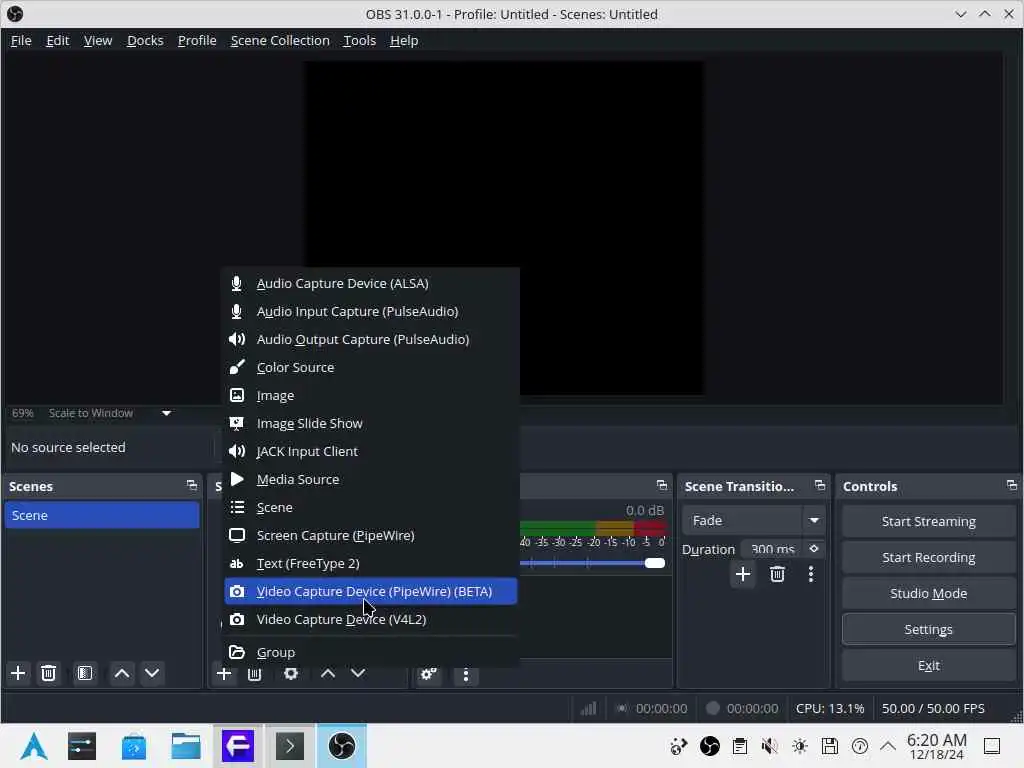Open terminal from the taskbar
Screen dimensions: 1024x768
pyautogui.click(x=290, y=746)
